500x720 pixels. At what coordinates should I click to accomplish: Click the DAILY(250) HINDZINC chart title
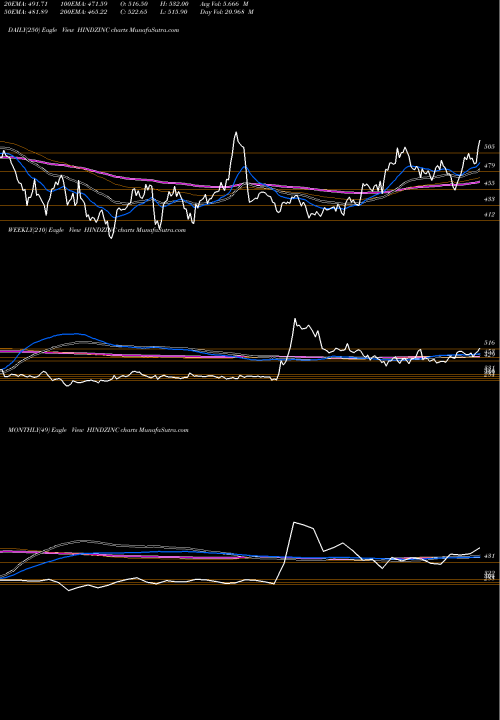[93, 30]
